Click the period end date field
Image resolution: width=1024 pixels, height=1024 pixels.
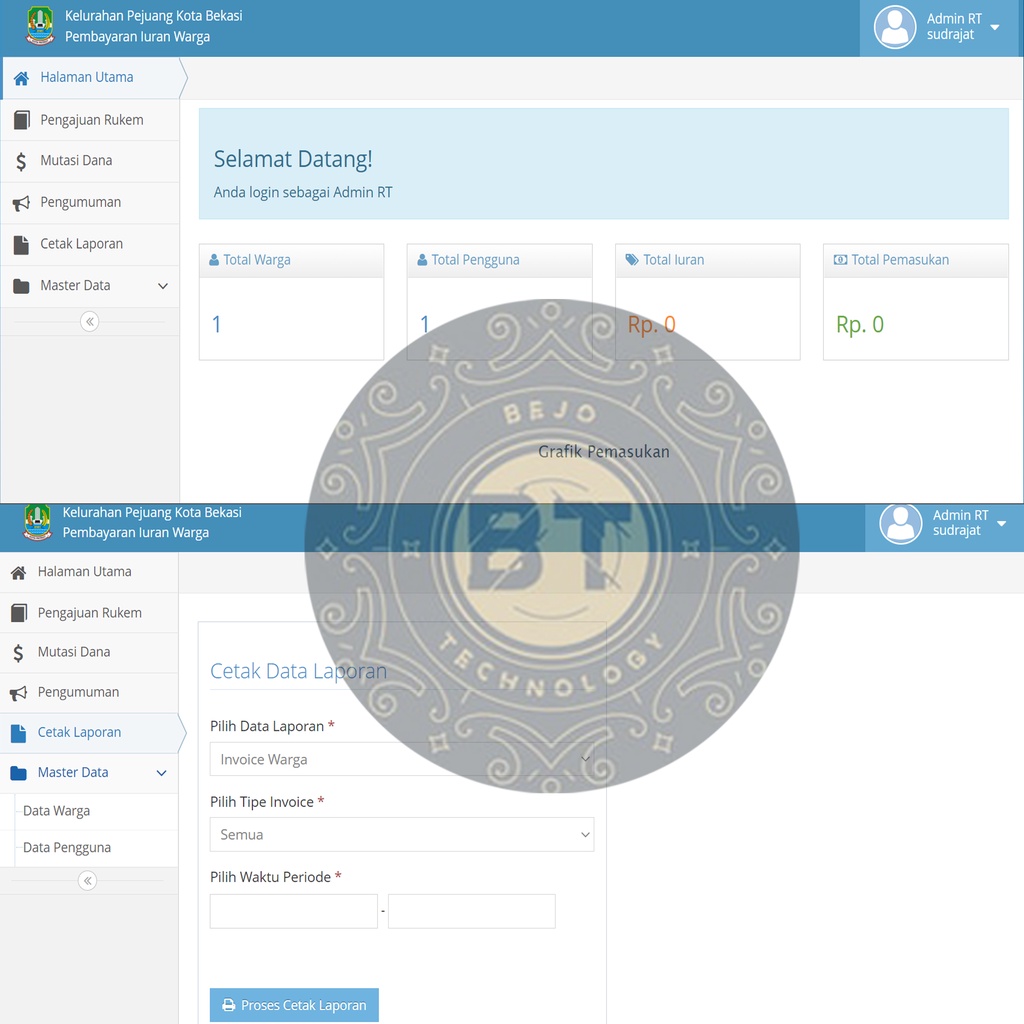(472, 911)
